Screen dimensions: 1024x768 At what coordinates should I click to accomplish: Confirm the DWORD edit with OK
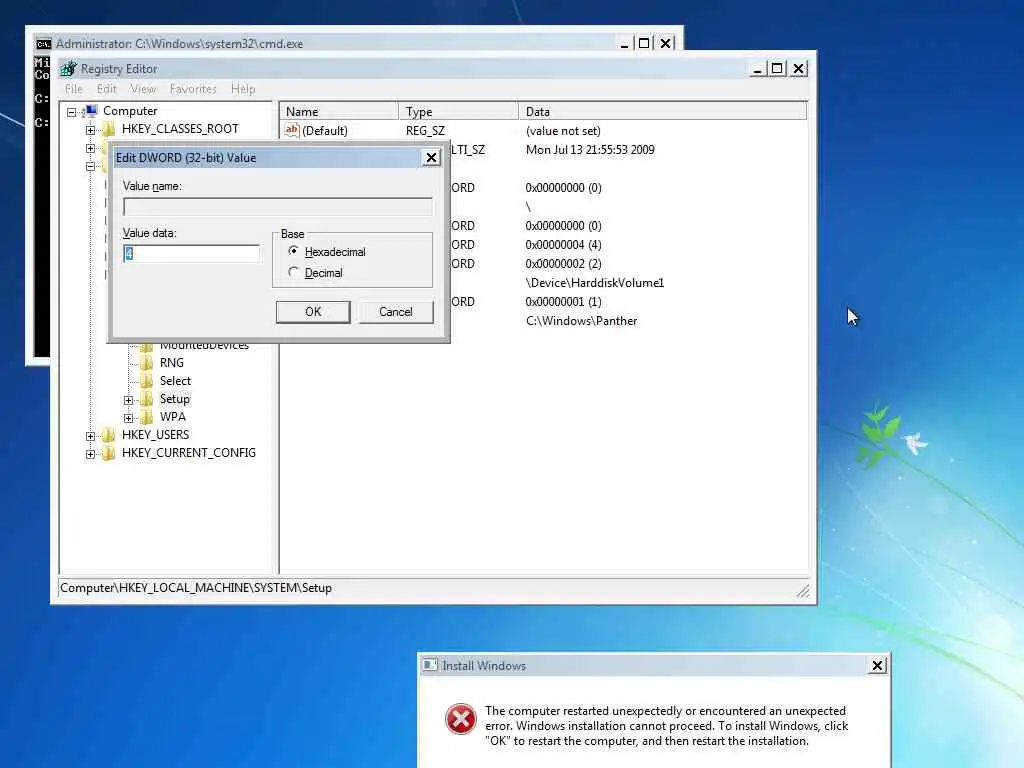pos(313,312)
